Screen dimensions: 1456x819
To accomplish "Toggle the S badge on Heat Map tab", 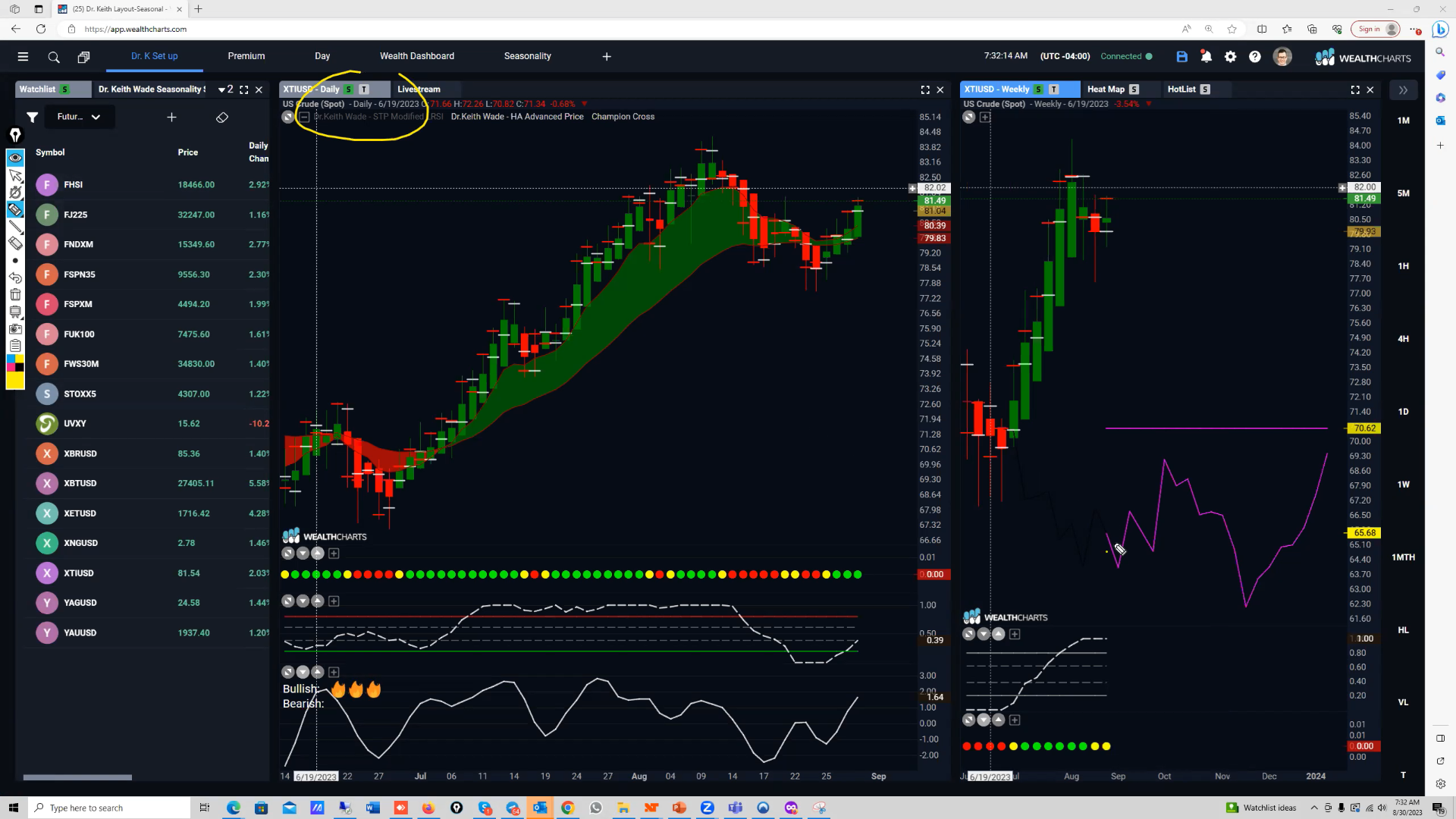I will (x=1134, y=89).
